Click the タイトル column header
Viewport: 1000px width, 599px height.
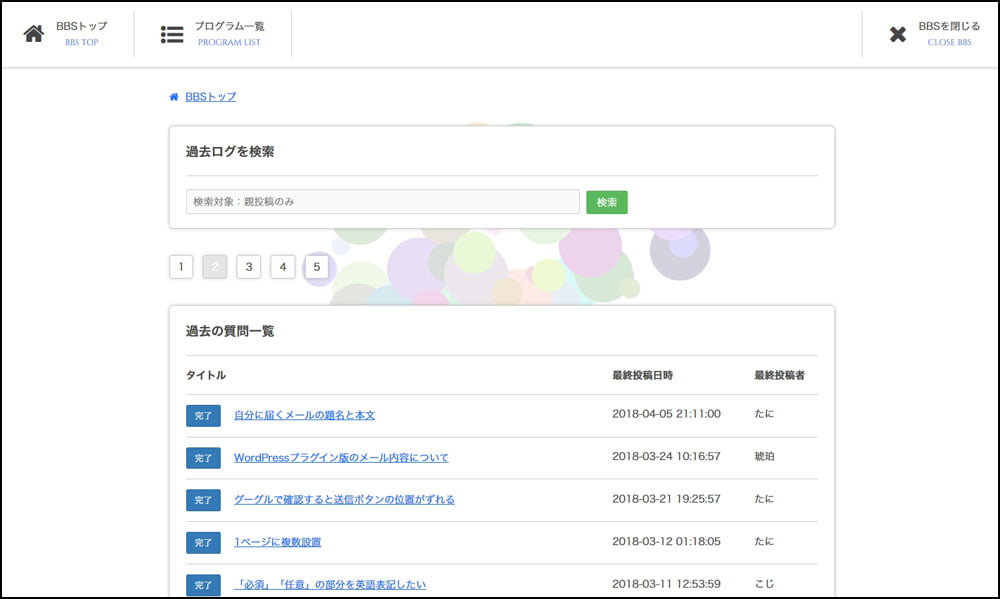tap(205, 375)
